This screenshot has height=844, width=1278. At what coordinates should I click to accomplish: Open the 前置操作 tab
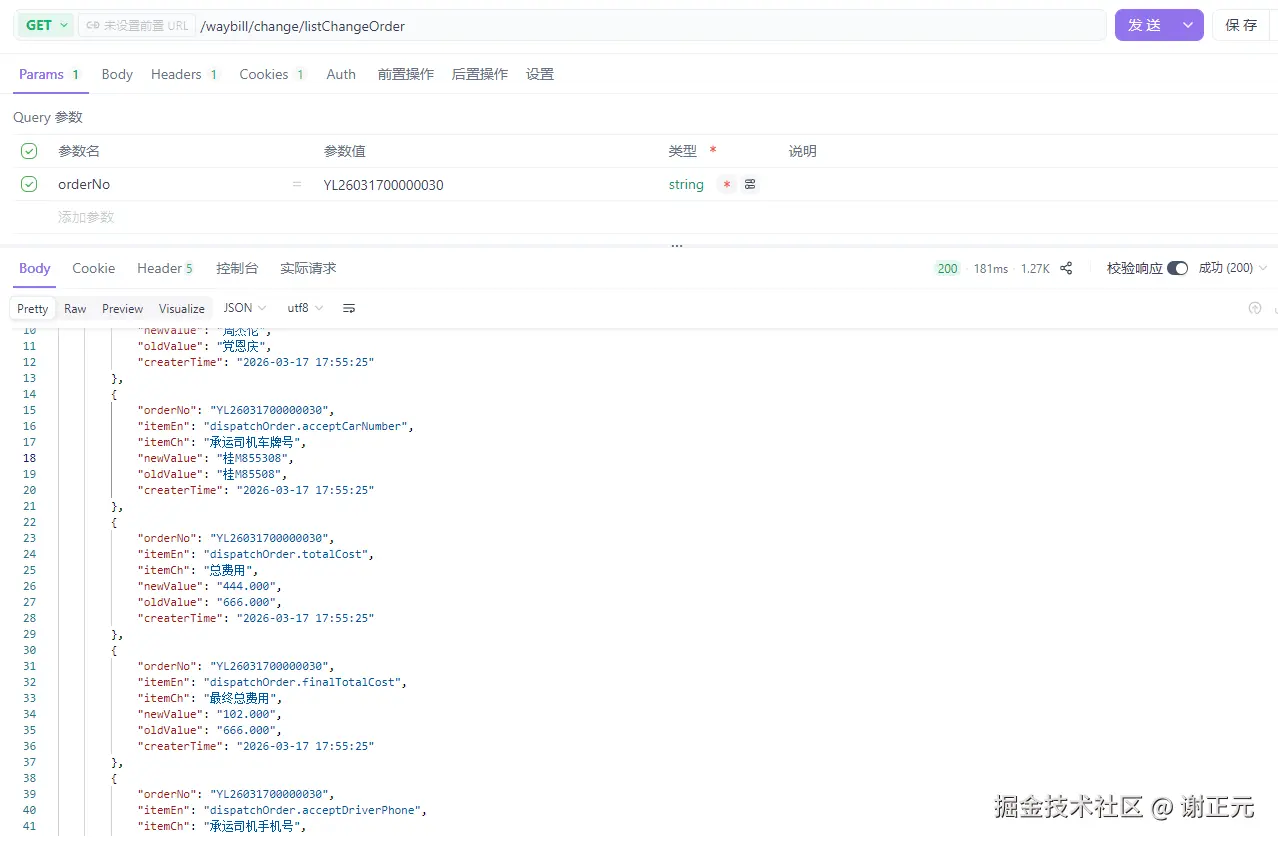coord(405,74)
